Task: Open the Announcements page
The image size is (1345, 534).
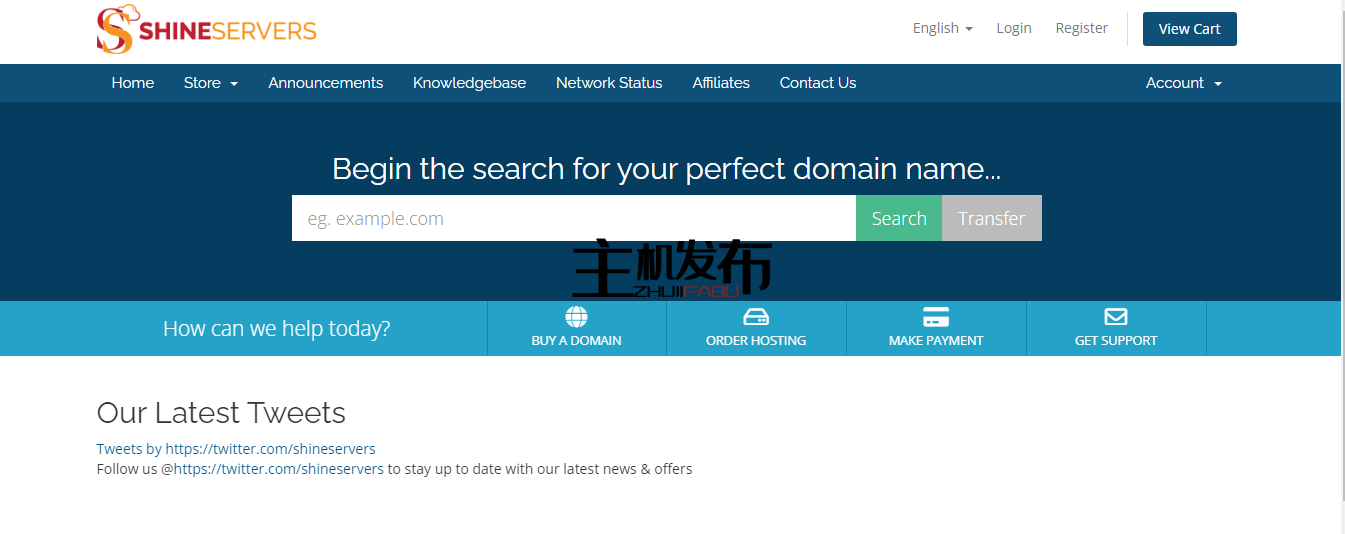Action: (325, 83)
